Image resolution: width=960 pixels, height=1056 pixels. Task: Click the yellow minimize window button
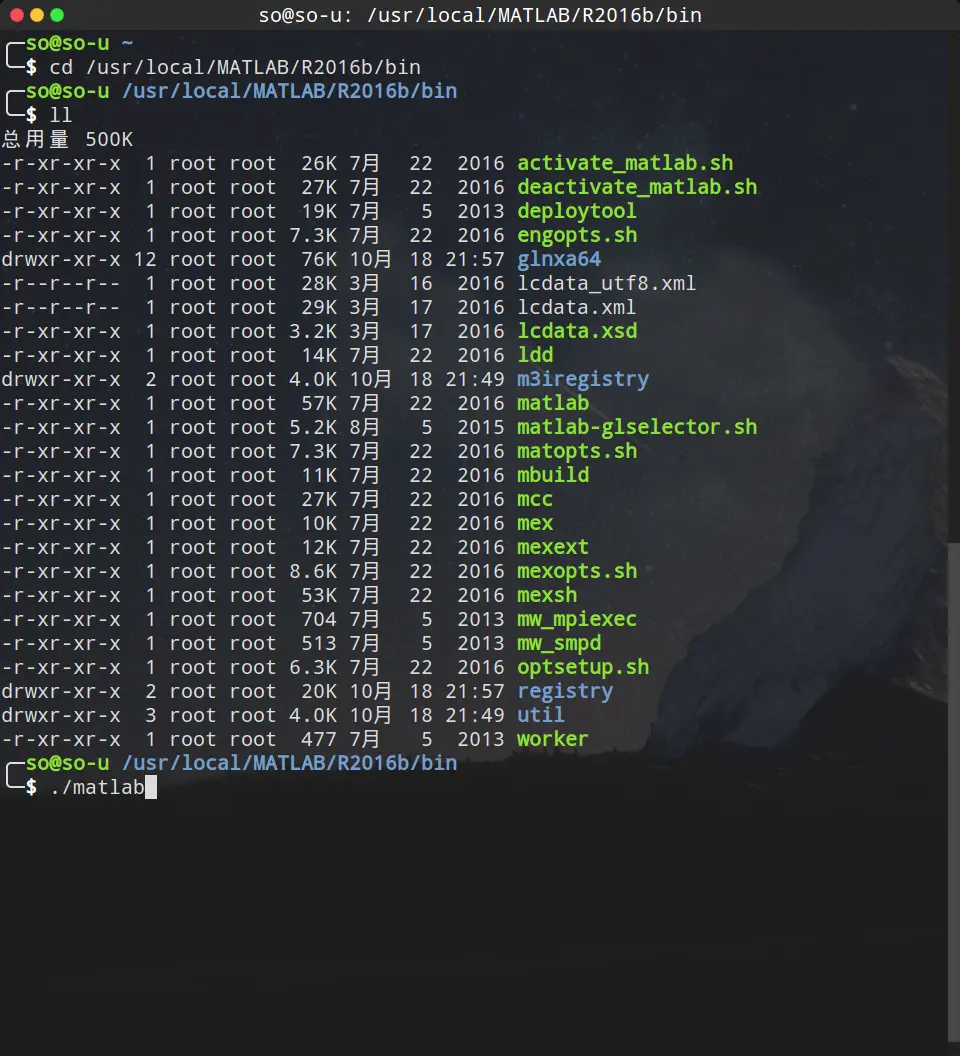[x=37, y=15]
